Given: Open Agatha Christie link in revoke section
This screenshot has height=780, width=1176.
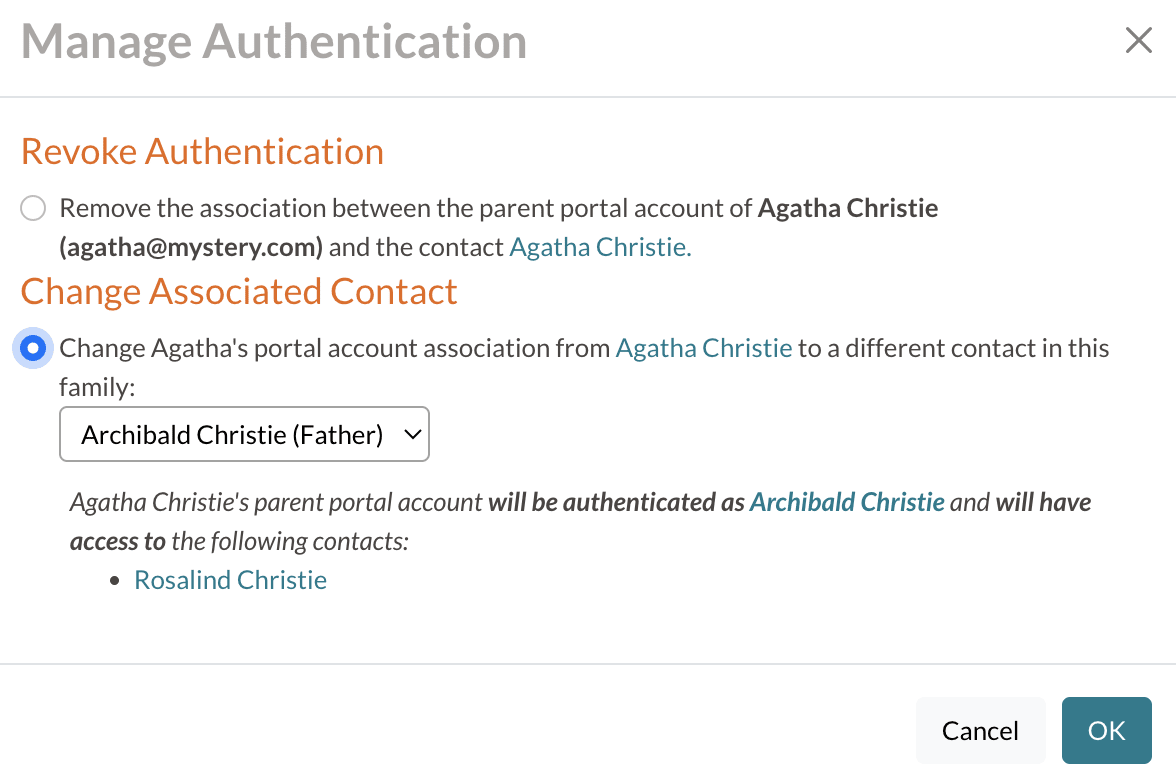Looking at the screenshot, I should [600, 247].
